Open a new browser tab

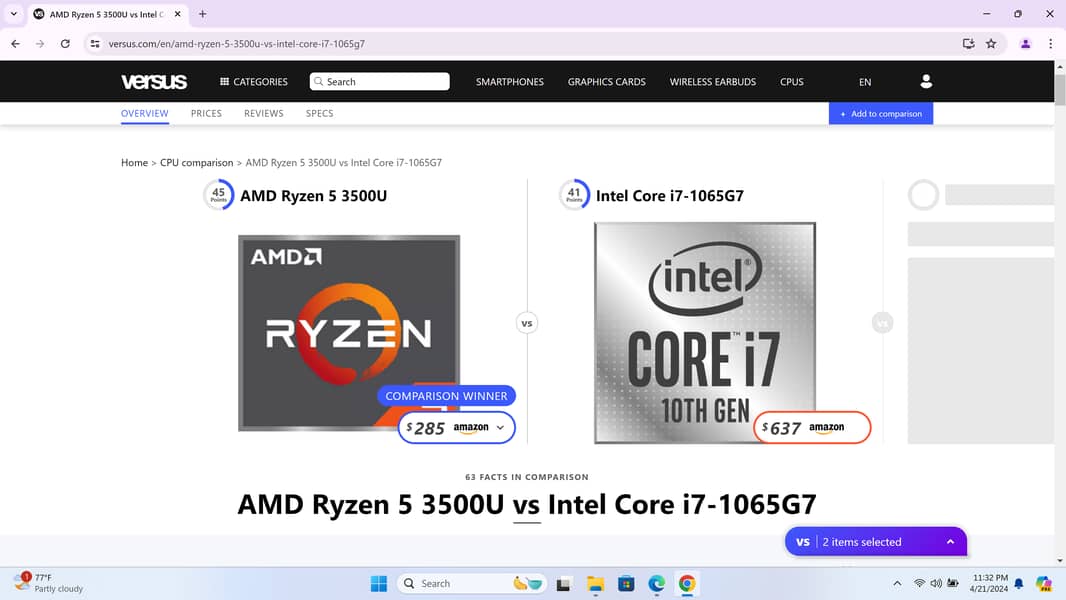[x=203, y=14]
